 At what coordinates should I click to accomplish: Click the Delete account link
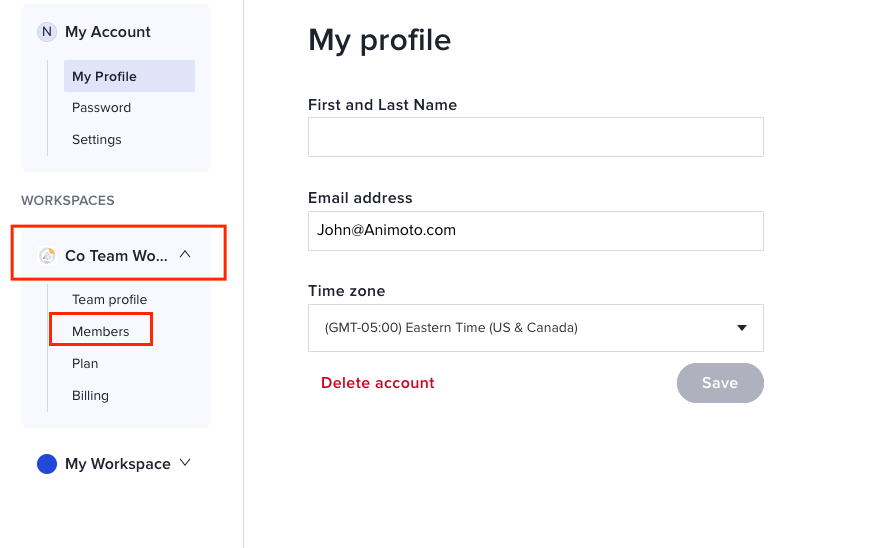pyautogui.click(x=378, y=383)
